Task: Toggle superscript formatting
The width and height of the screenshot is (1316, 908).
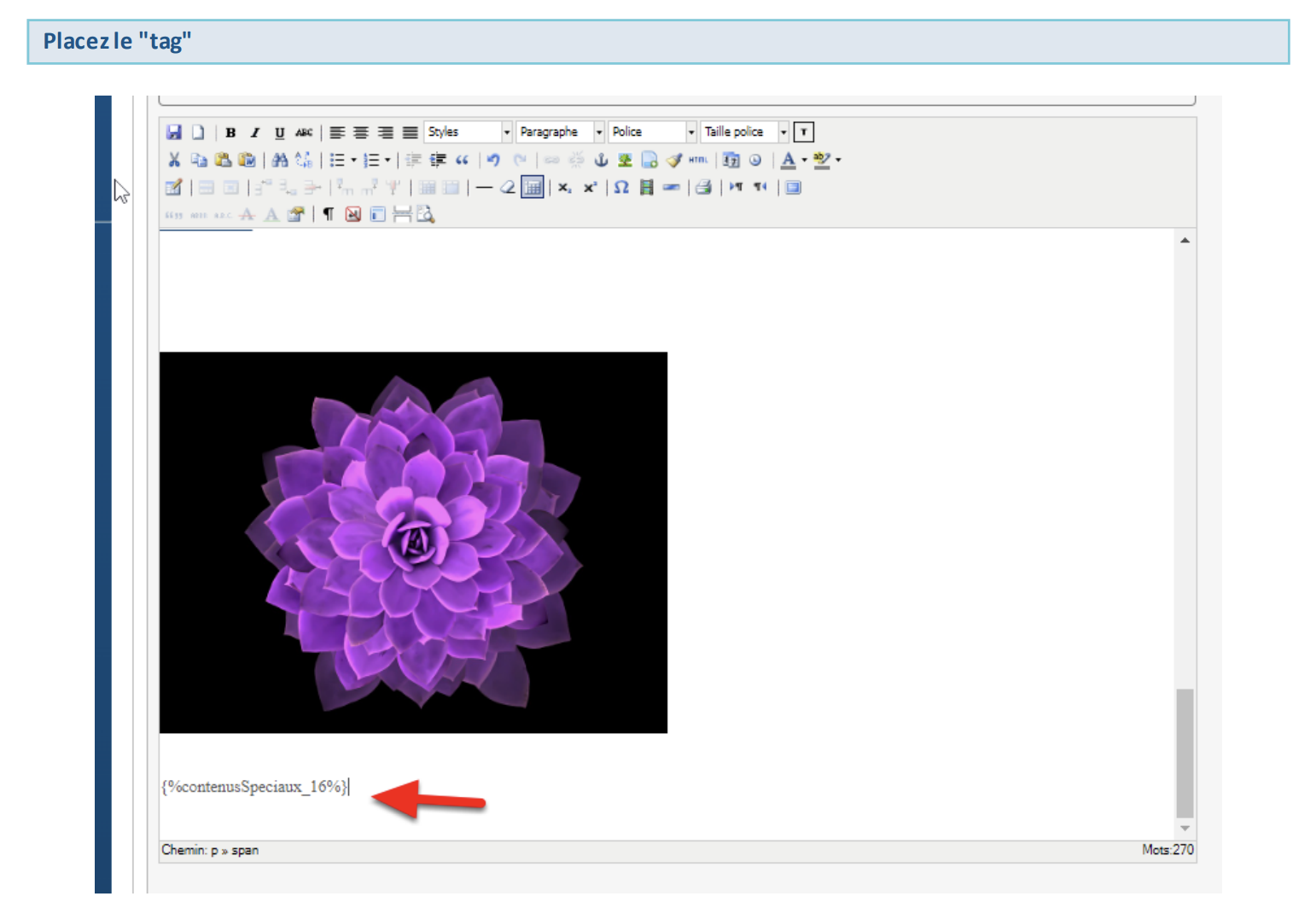Action: point(589,187)
